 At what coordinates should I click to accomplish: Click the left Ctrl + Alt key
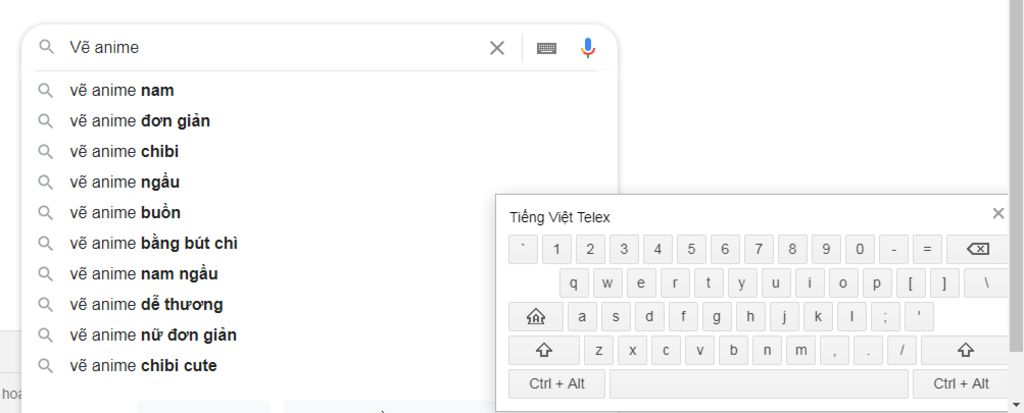click(557, 384)
